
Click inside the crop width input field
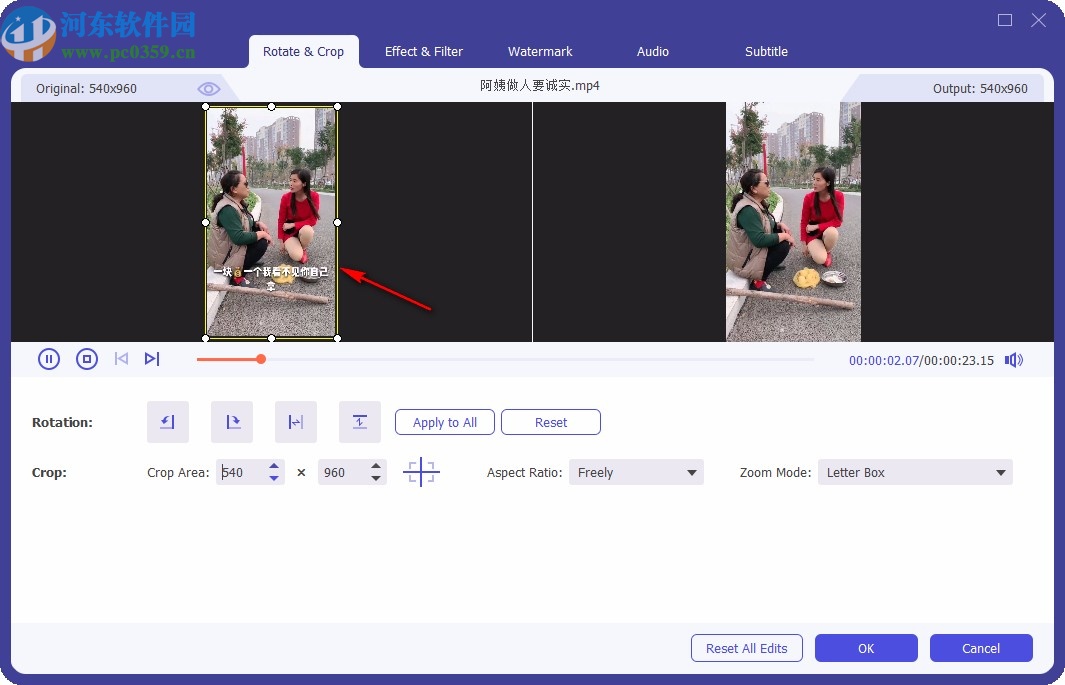(x=238, y=471)
